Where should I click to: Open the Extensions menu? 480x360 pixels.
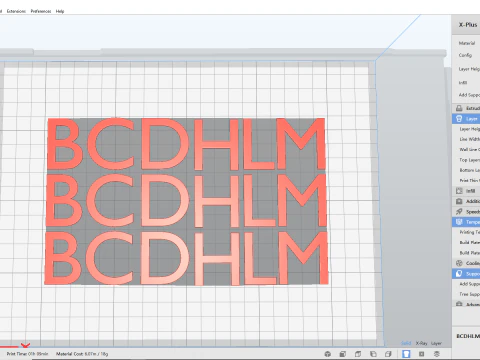click(x=16, y=11)
